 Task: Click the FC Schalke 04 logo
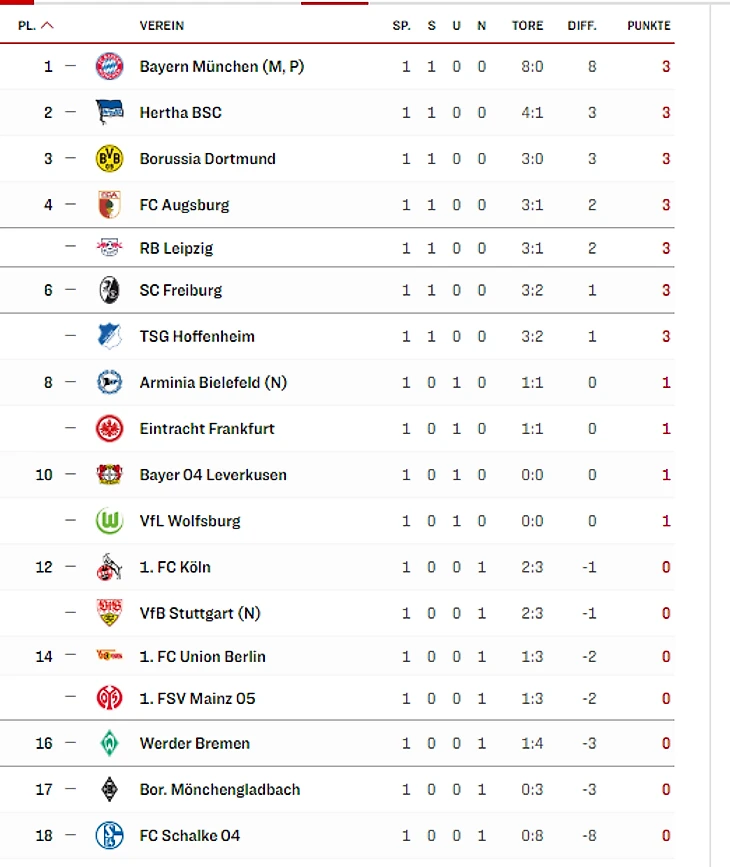point(108,835)
